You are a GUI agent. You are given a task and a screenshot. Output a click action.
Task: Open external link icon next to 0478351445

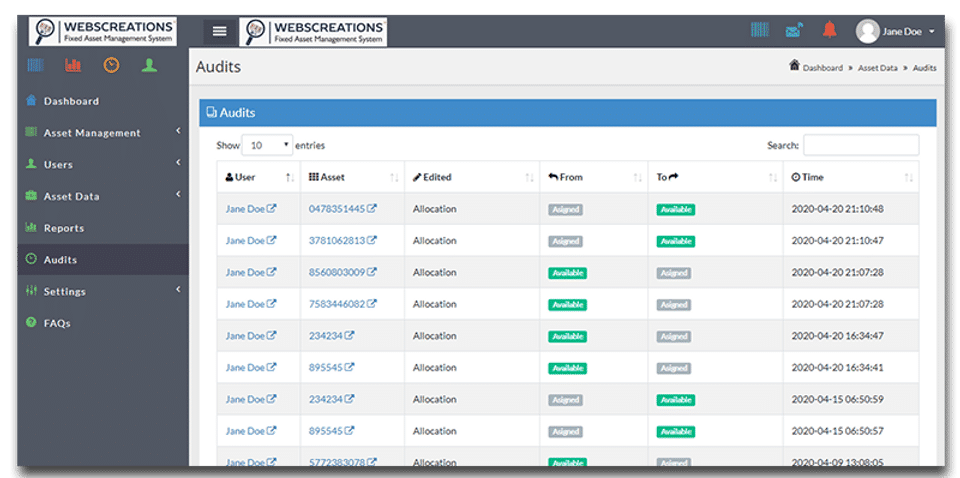pyautogui.click(x=372, y=209)
